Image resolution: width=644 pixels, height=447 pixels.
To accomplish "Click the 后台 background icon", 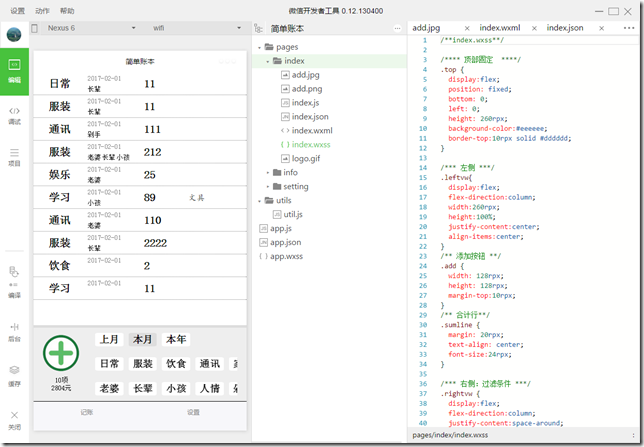I will click(x=14, y=332).
